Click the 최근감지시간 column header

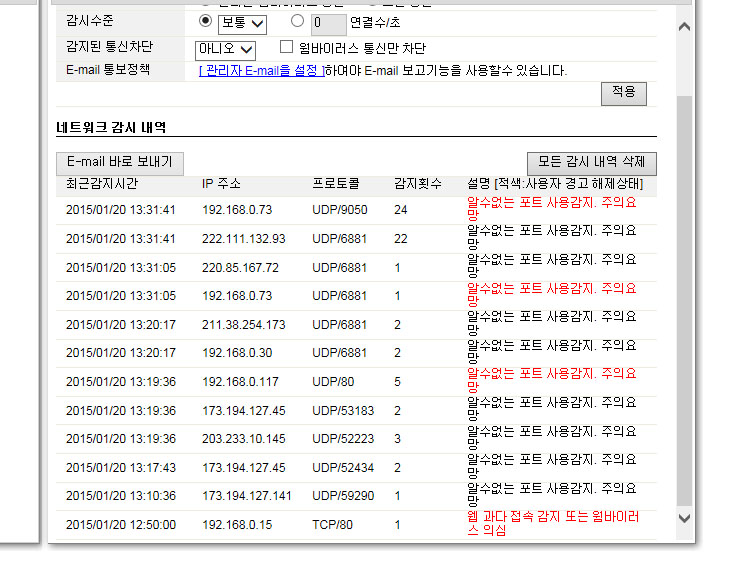click(102, 184)
